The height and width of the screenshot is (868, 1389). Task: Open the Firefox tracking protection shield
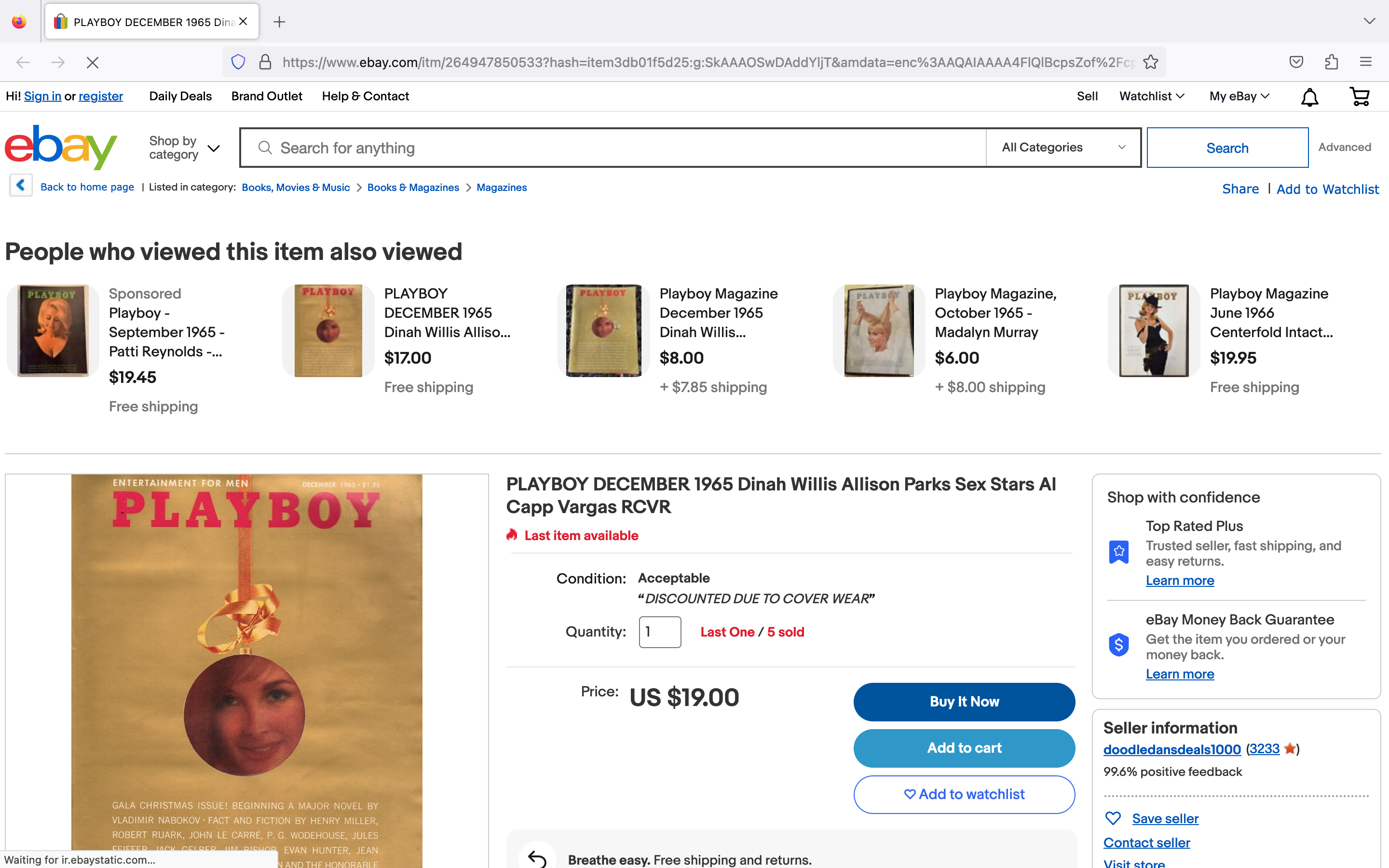pos(238,62)
